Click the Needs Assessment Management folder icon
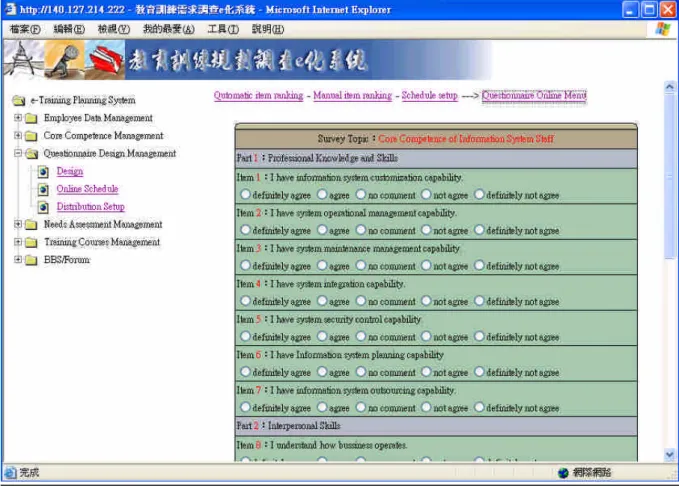 coord(31,225)
